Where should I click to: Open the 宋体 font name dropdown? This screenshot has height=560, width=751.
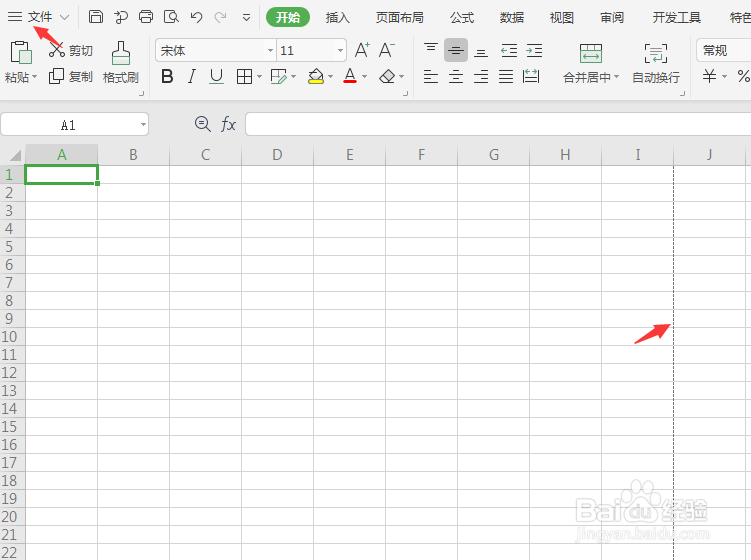(x=270, y=50)
